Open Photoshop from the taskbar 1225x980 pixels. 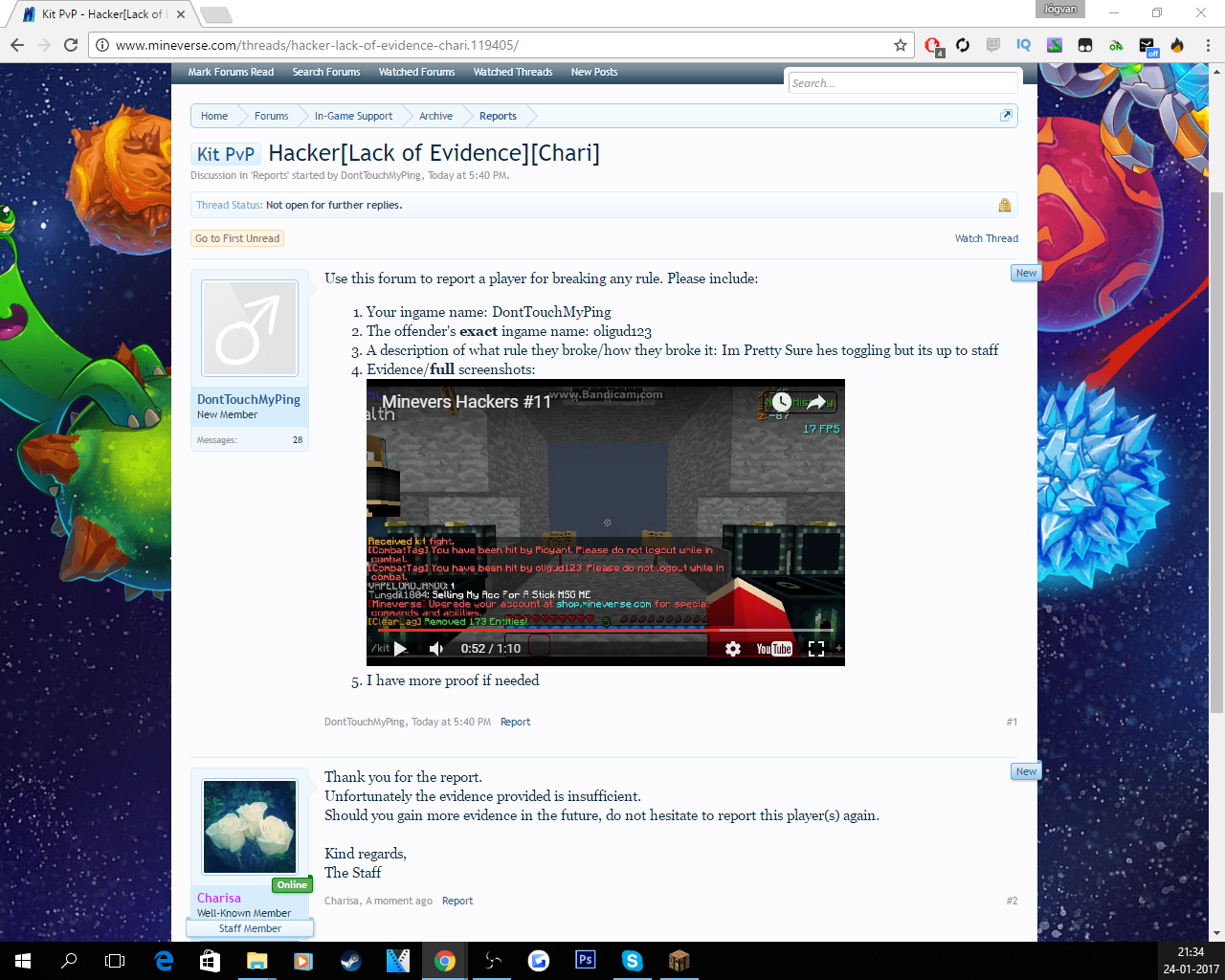tap(586, 961)
